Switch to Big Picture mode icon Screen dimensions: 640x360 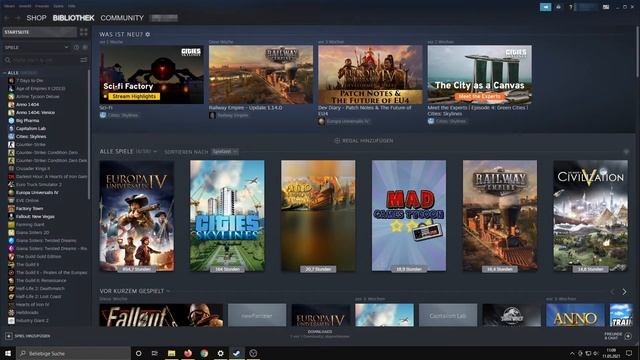point(606,7)
